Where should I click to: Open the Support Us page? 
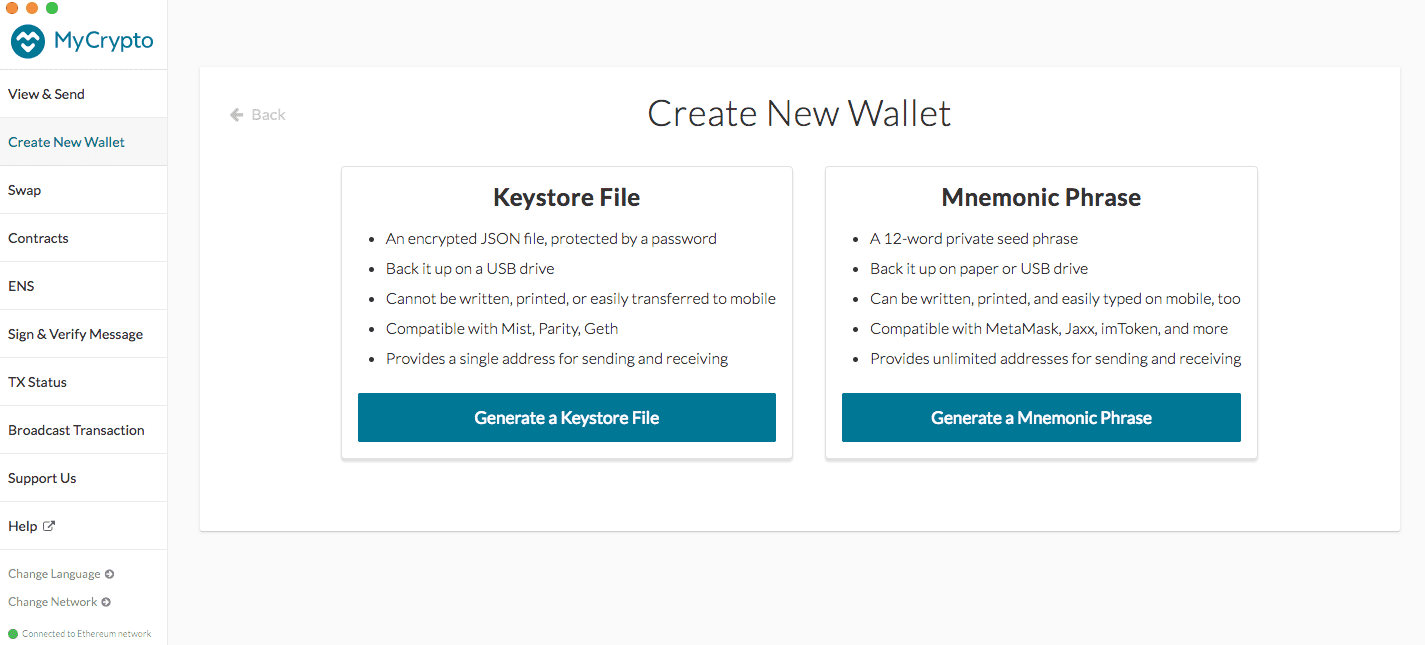pos(83,478)
